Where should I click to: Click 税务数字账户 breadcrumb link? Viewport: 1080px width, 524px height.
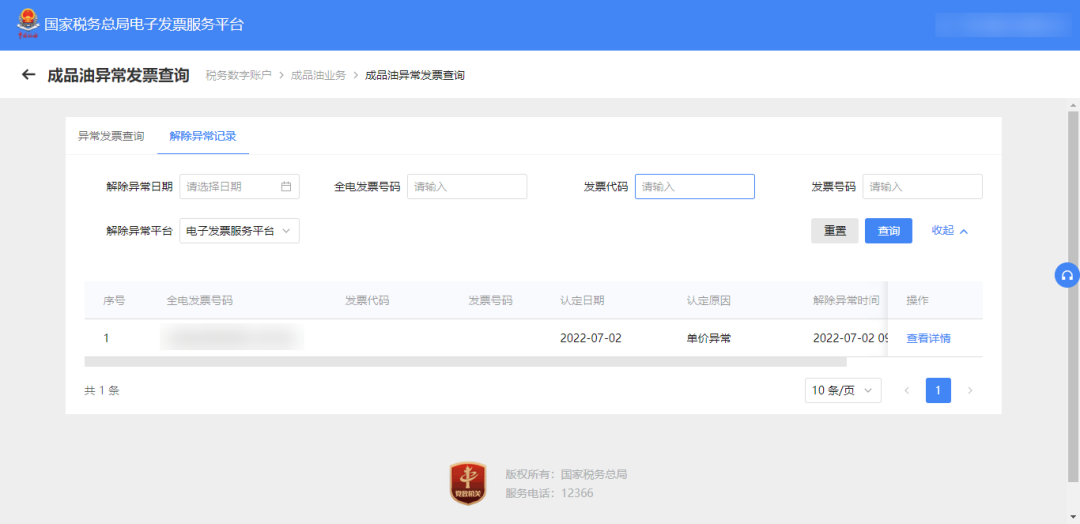(x=238, y=75)
